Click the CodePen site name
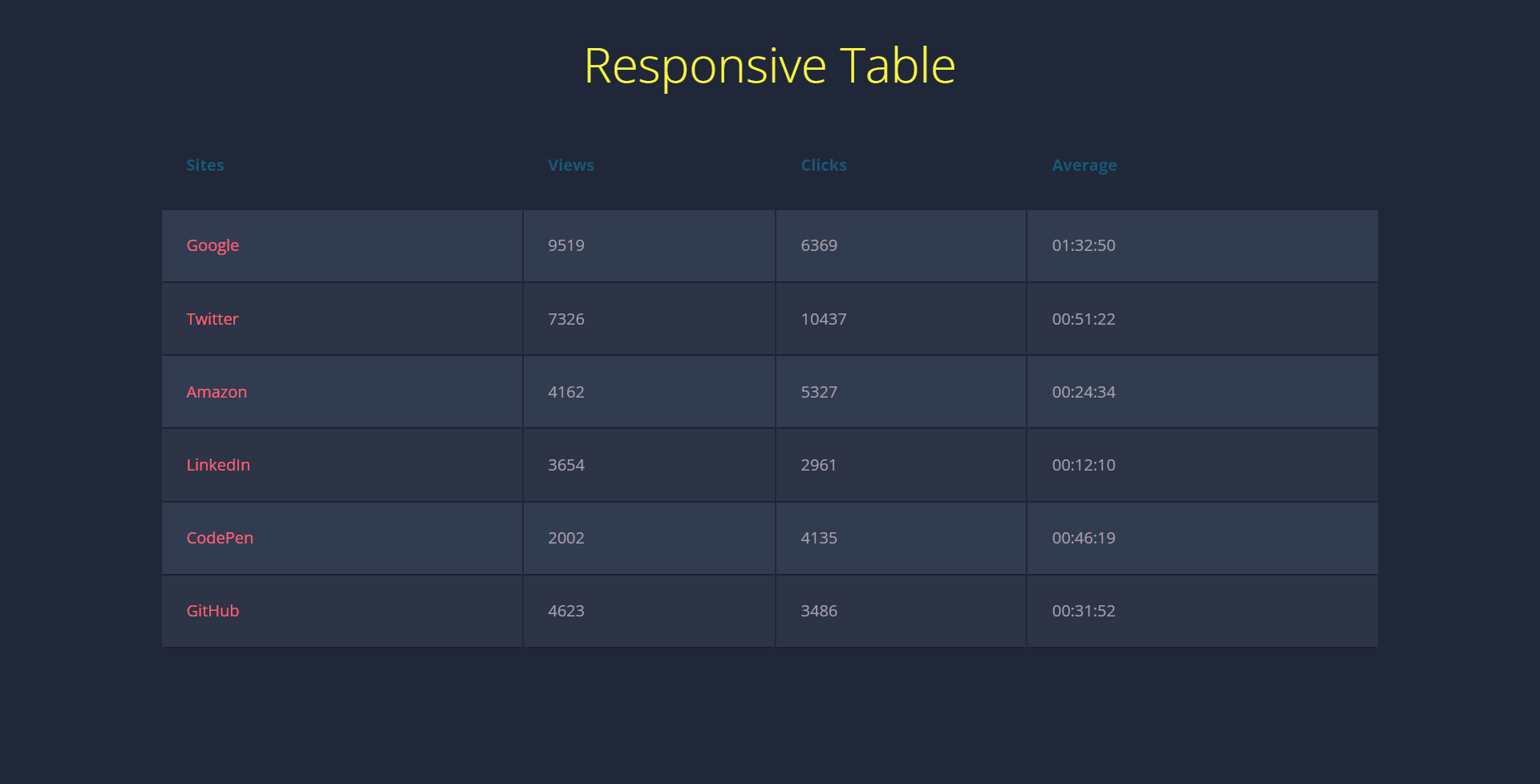The image size is (1540, 784). 220,538
